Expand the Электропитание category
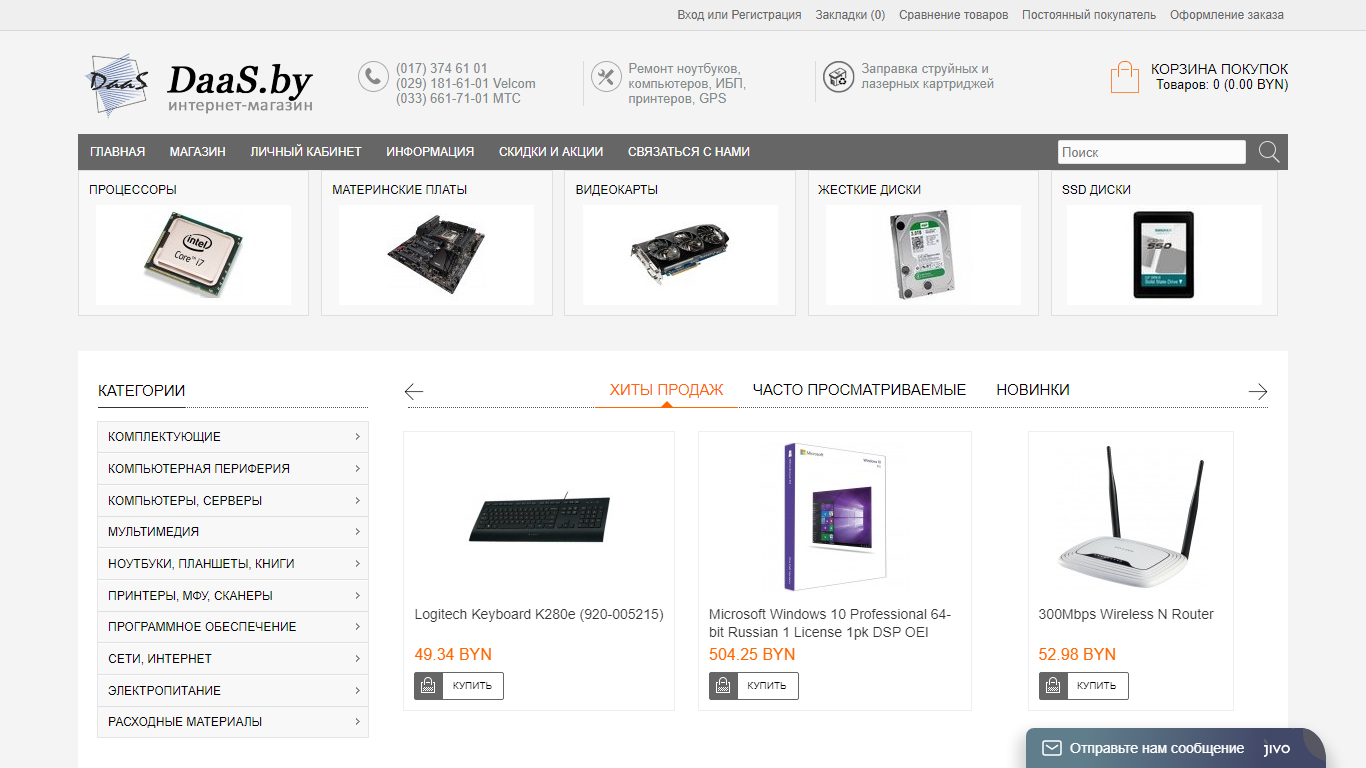The height and width of the screenshot is (768, 1366). pos(233,691)
